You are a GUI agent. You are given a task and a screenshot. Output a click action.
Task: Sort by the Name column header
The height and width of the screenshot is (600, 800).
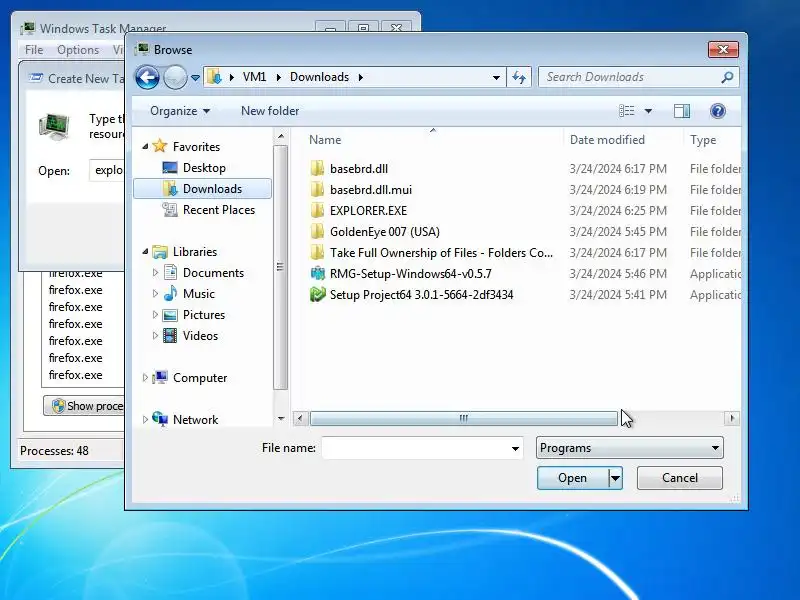point(324,140)
